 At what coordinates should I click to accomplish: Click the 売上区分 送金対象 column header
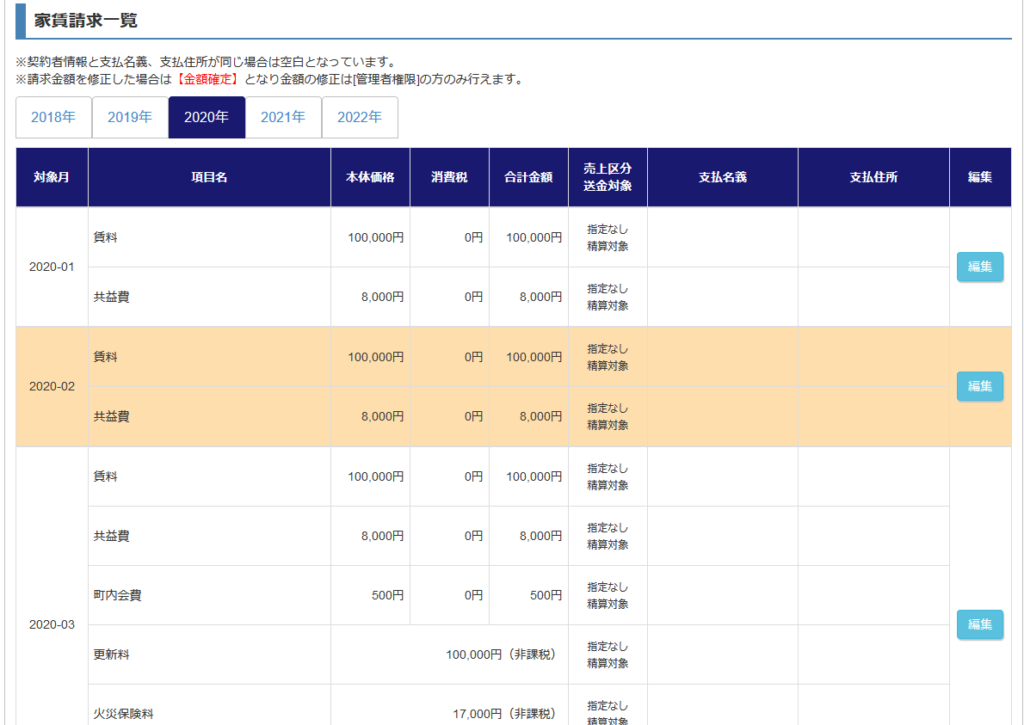(607, 177)
